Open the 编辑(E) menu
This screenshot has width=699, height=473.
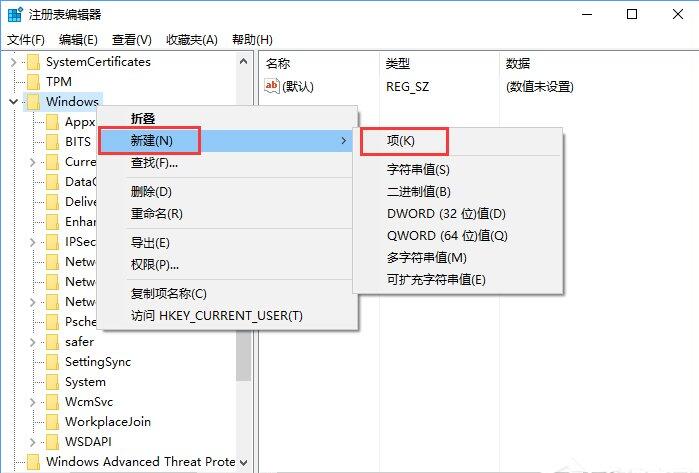tap(78, 40)
